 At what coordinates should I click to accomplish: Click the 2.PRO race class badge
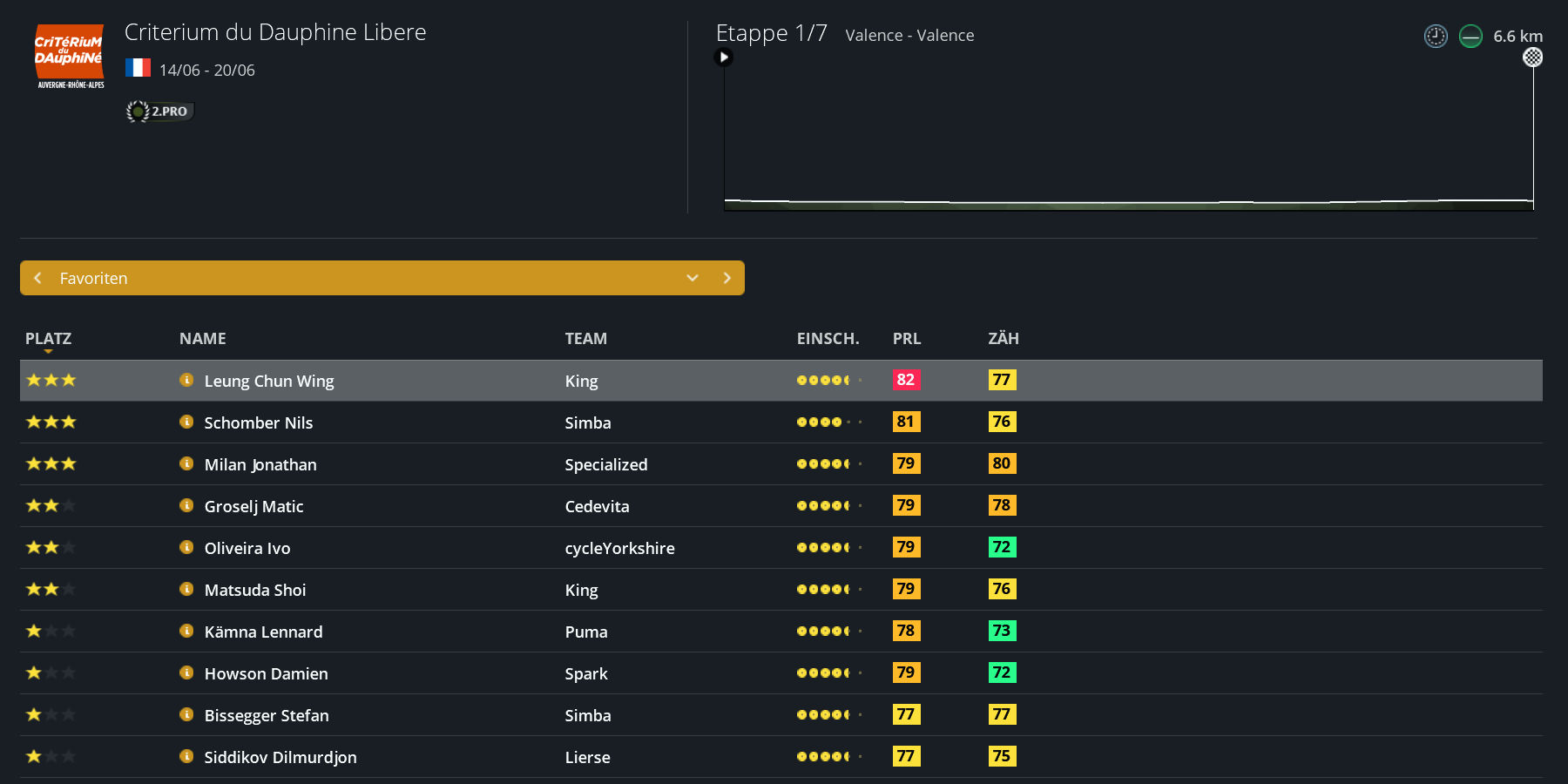(x=160, y=112)
